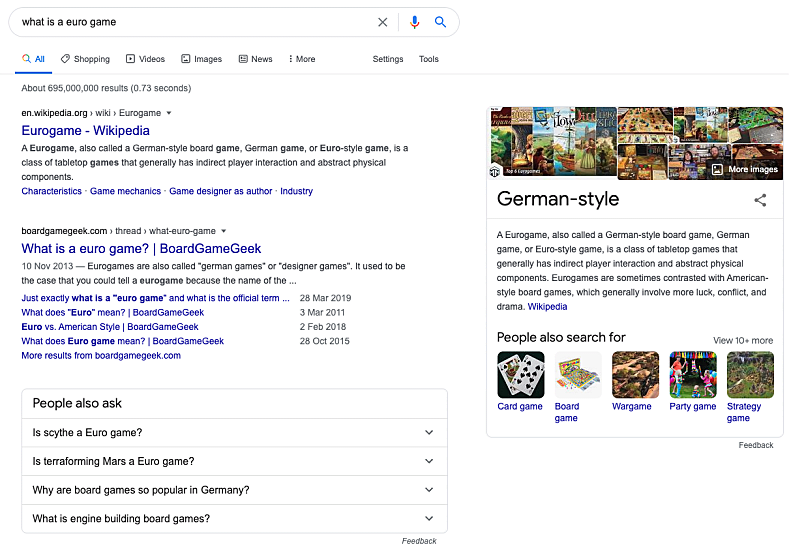Open 'What does Euro game mean?' thread
The width and height of the screenshot is (789, 549).
coord(122,341)
